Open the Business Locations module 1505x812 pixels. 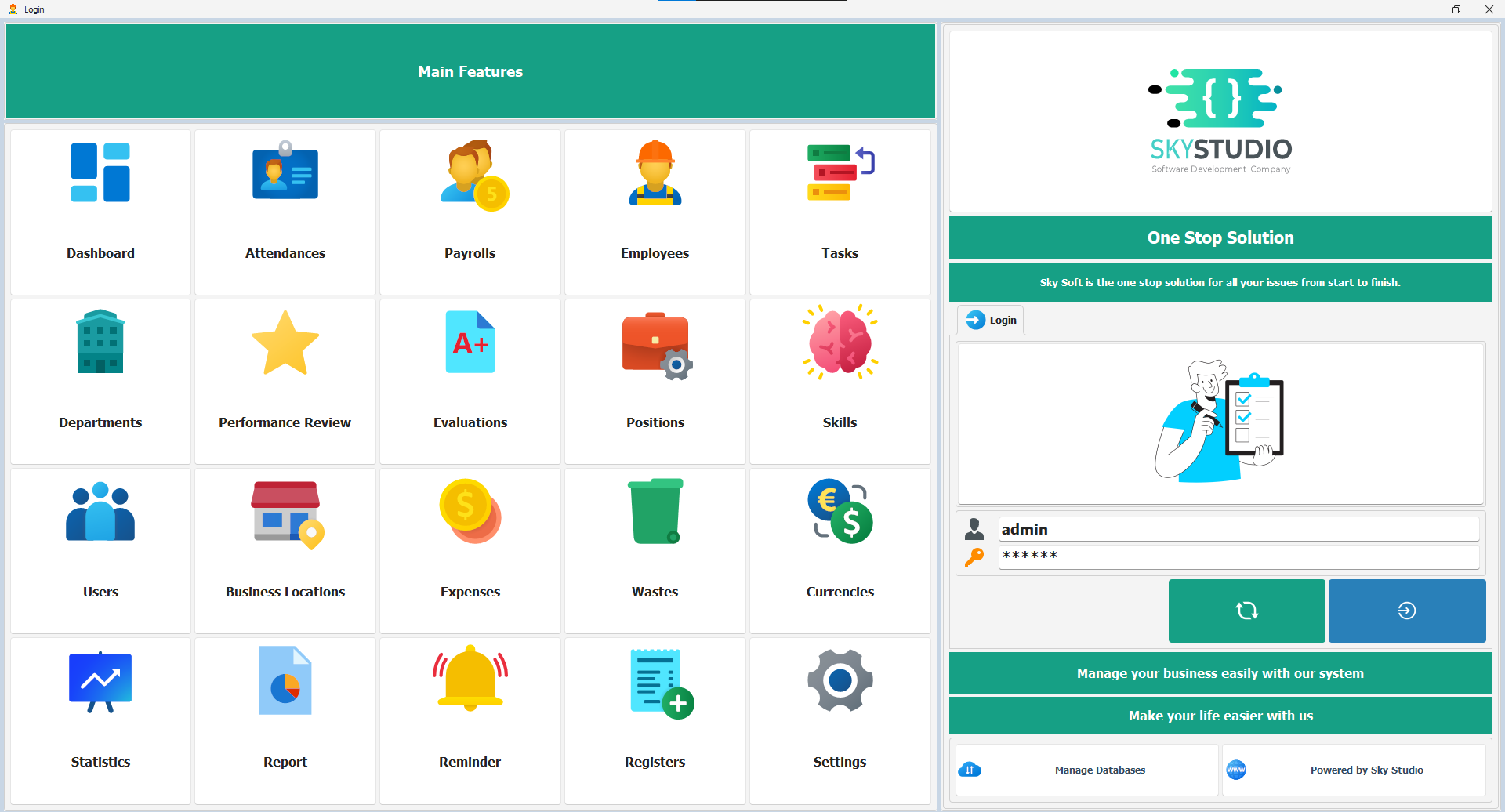tap(285, 550)
